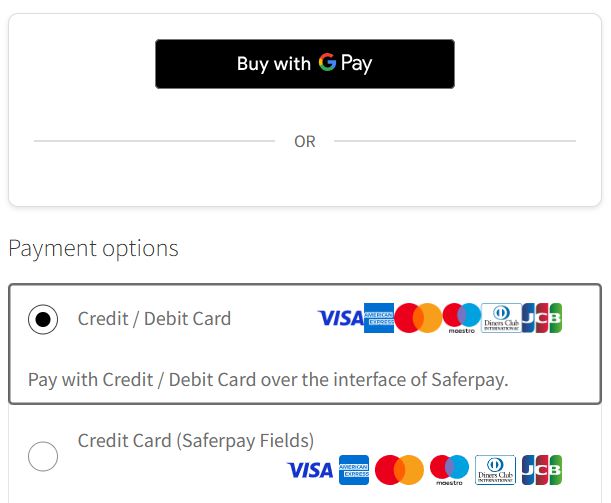Click the Mastercard logo under Saferpay Fields option
Image resolution: width=611 pixels, height=503 pixels.
pyautogui.click(x=400, y=470)
